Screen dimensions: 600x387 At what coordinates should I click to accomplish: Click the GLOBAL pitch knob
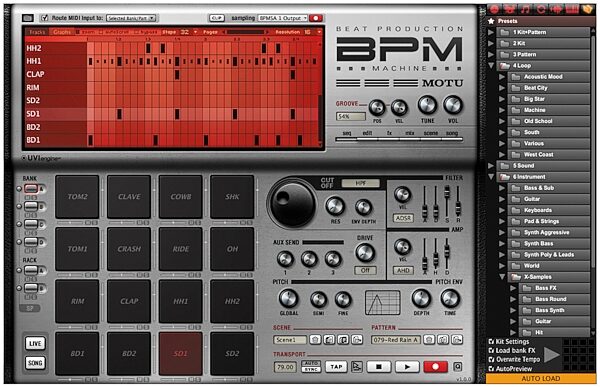pos(289,299)
